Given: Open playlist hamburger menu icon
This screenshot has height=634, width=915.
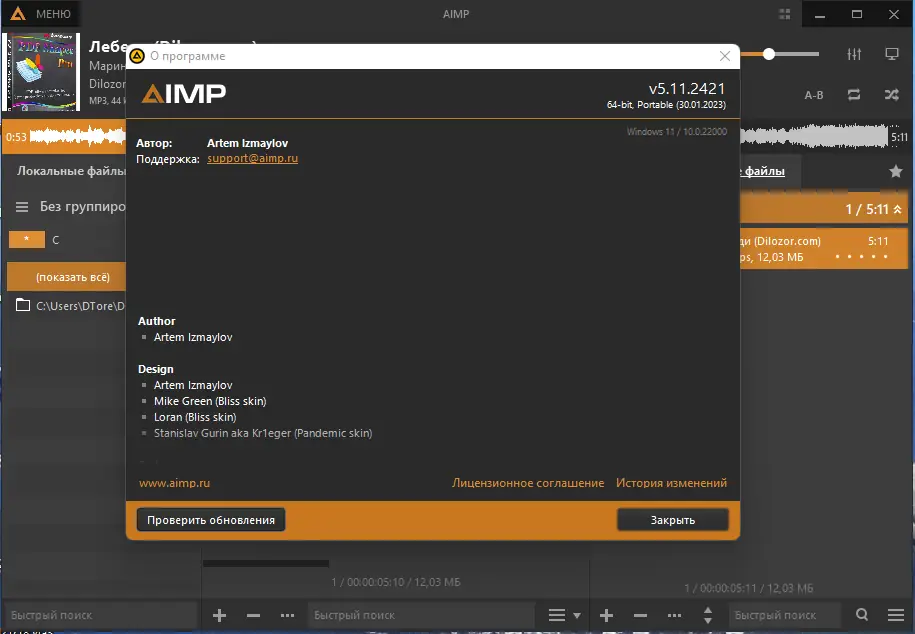Looking at the screenshot, I should click(896, 615).
